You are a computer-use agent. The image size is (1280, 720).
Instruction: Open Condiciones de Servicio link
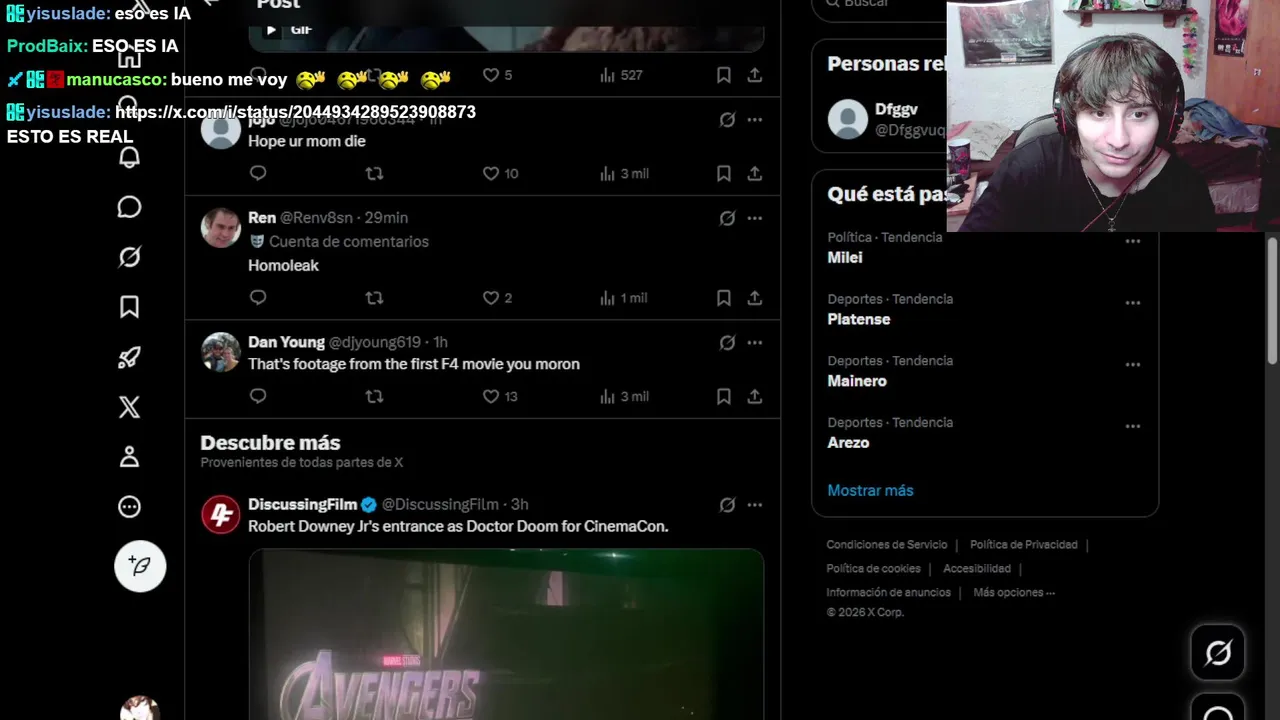887,545
